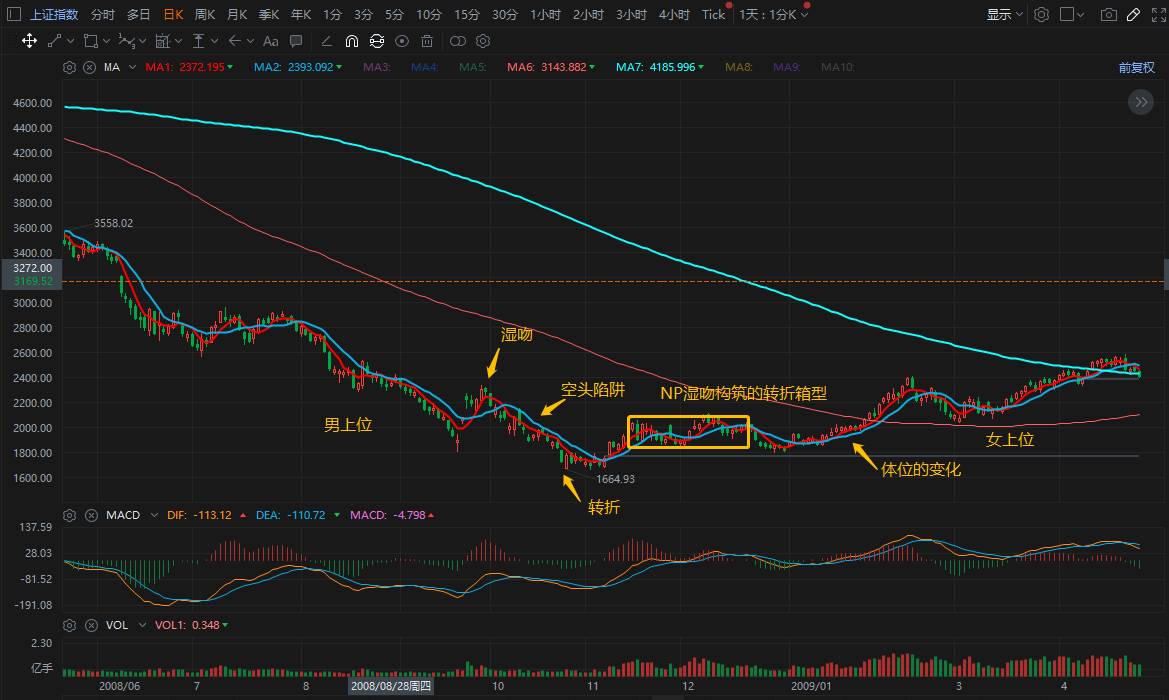The image size is (1169, 700).
Task: Click the trash delete drawings icon
Action: pos(427,41)
